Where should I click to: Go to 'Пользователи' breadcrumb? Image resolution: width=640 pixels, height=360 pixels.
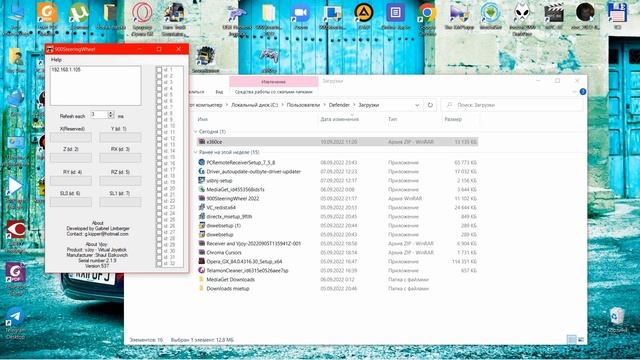click(303, 105)
